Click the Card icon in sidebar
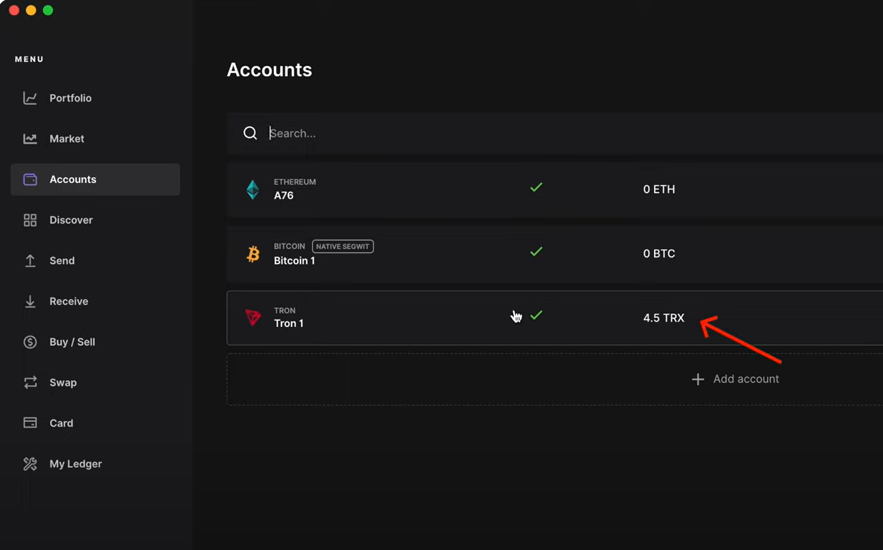883x550 pixels. [30, 423]
